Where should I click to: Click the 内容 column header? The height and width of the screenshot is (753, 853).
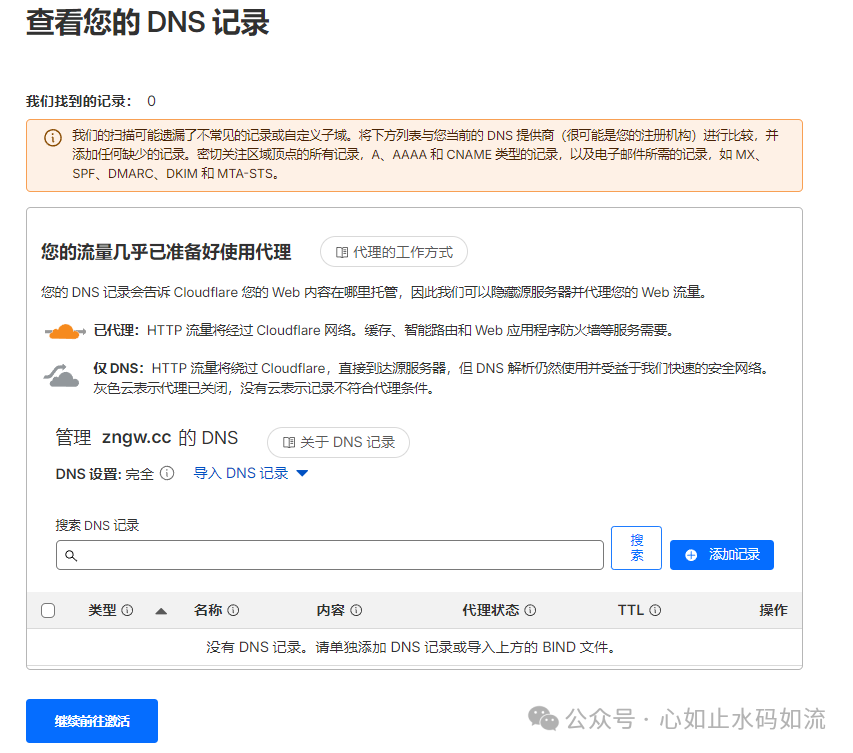click(x=331, y=610)
